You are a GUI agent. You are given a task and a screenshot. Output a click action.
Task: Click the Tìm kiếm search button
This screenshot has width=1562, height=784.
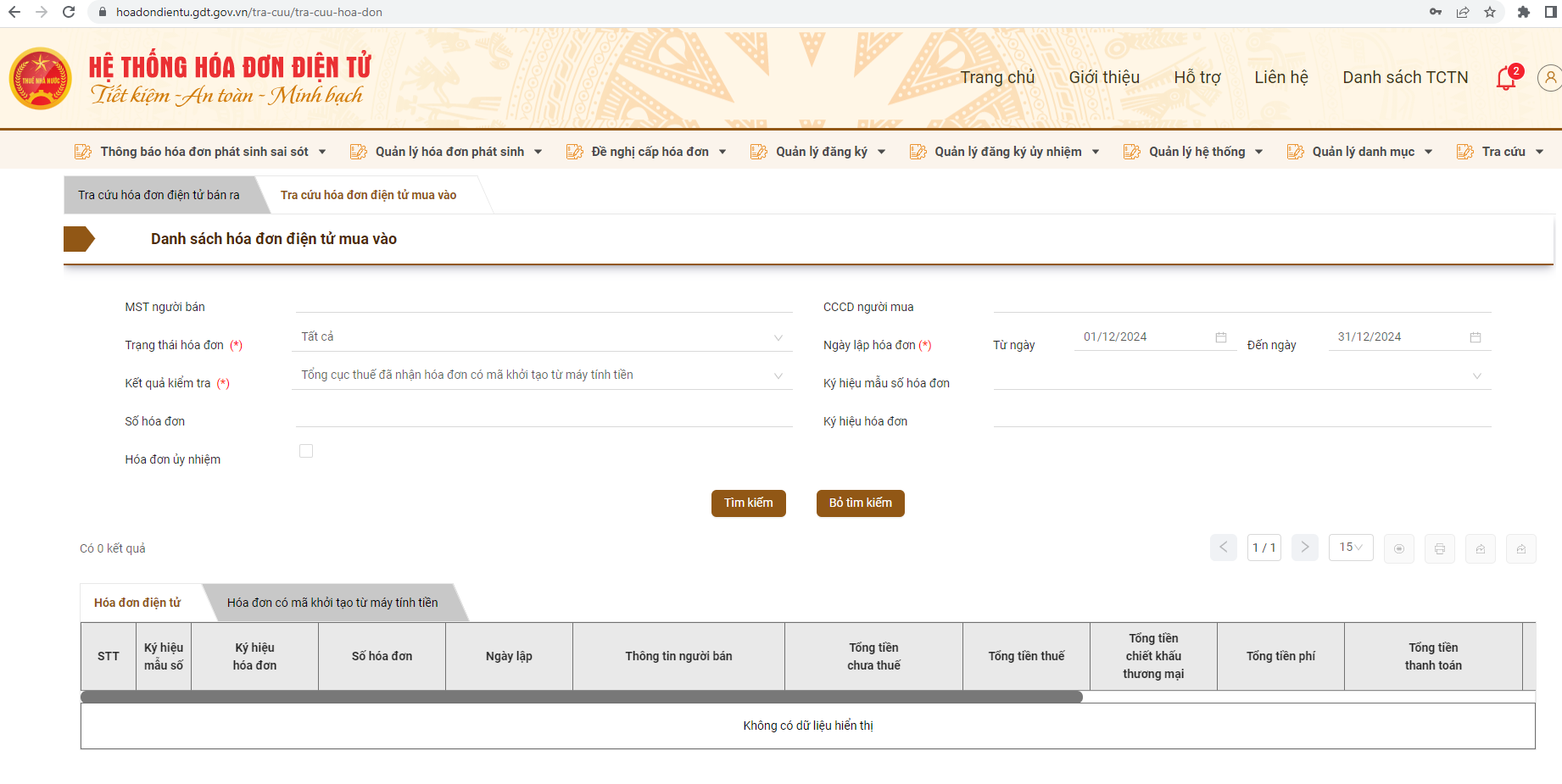[748, 503]
